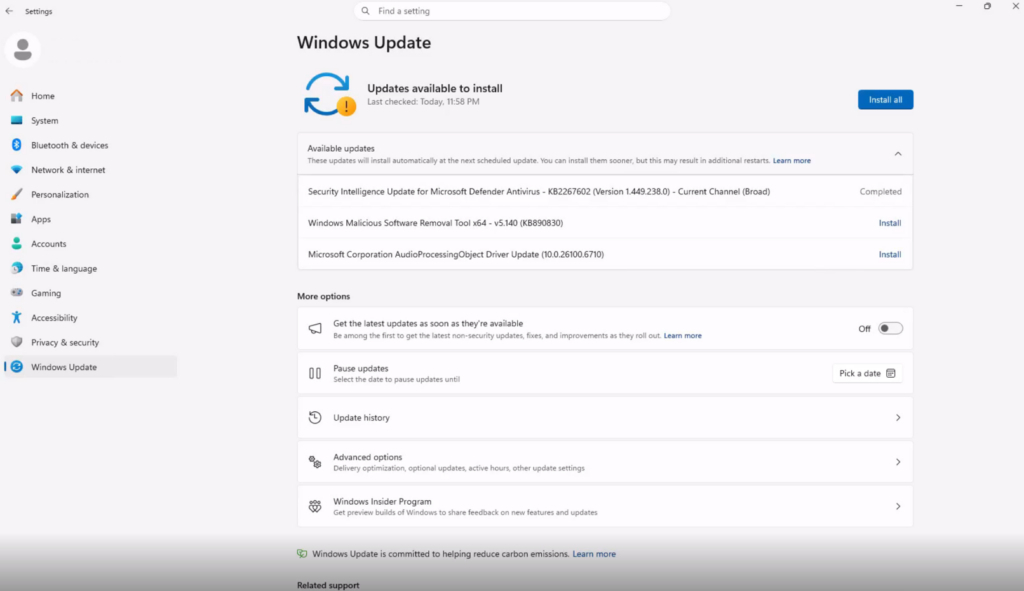Click the Accounts people icon
Image resolution: width=1024 pixels, height=591 pixels.
coord(18,243)
